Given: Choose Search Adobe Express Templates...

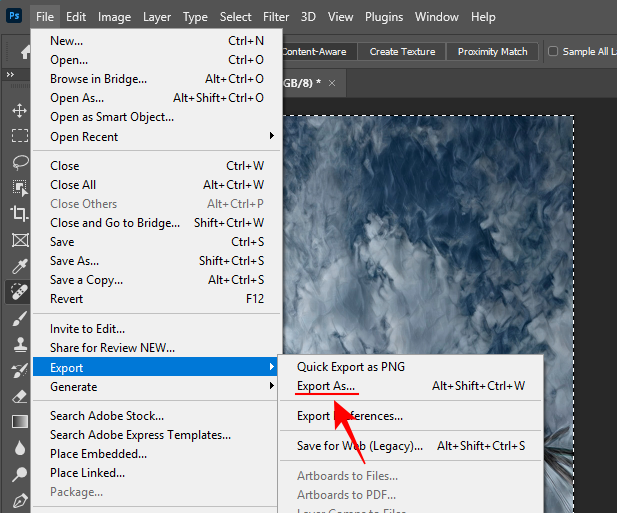Looking at the screenshot, I should (157, 435).
